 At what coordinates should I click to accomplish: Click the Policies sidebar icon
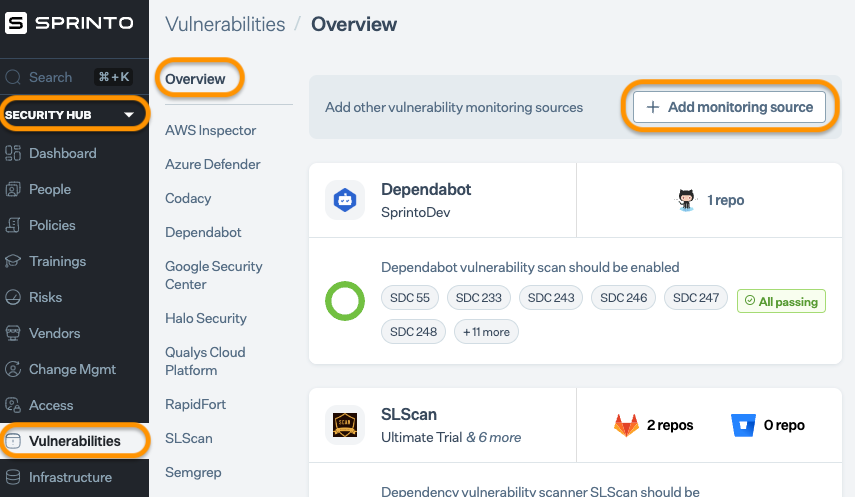[13, 225]
